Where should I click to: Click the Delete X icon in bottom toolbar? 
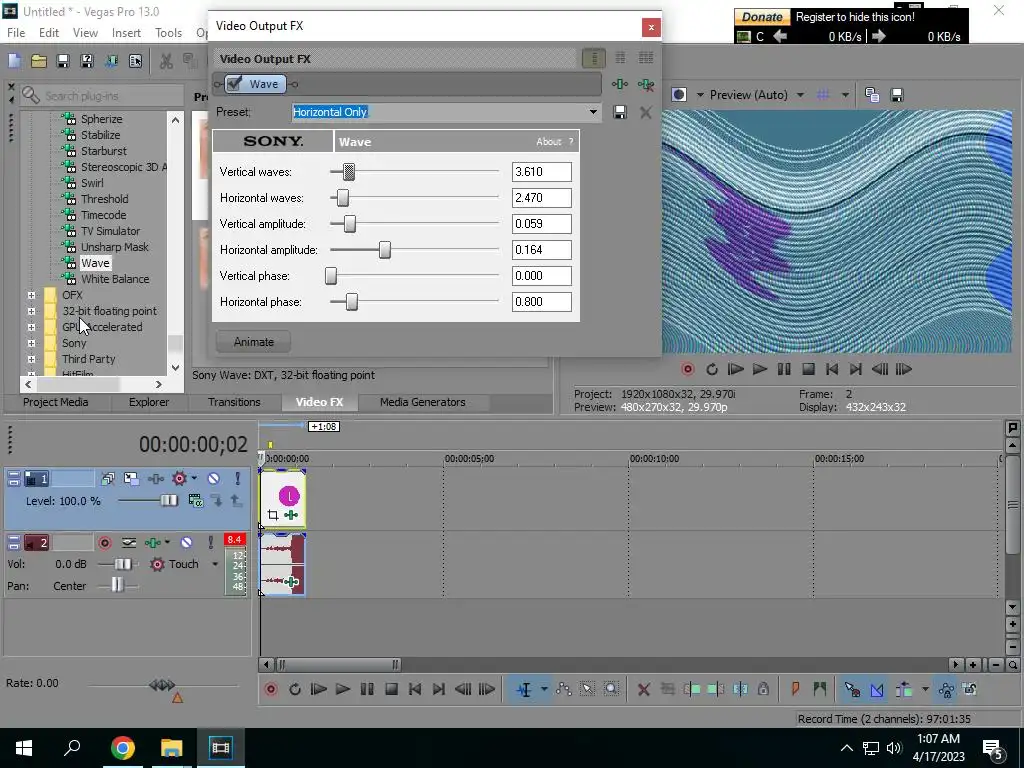tap(643, 689)
